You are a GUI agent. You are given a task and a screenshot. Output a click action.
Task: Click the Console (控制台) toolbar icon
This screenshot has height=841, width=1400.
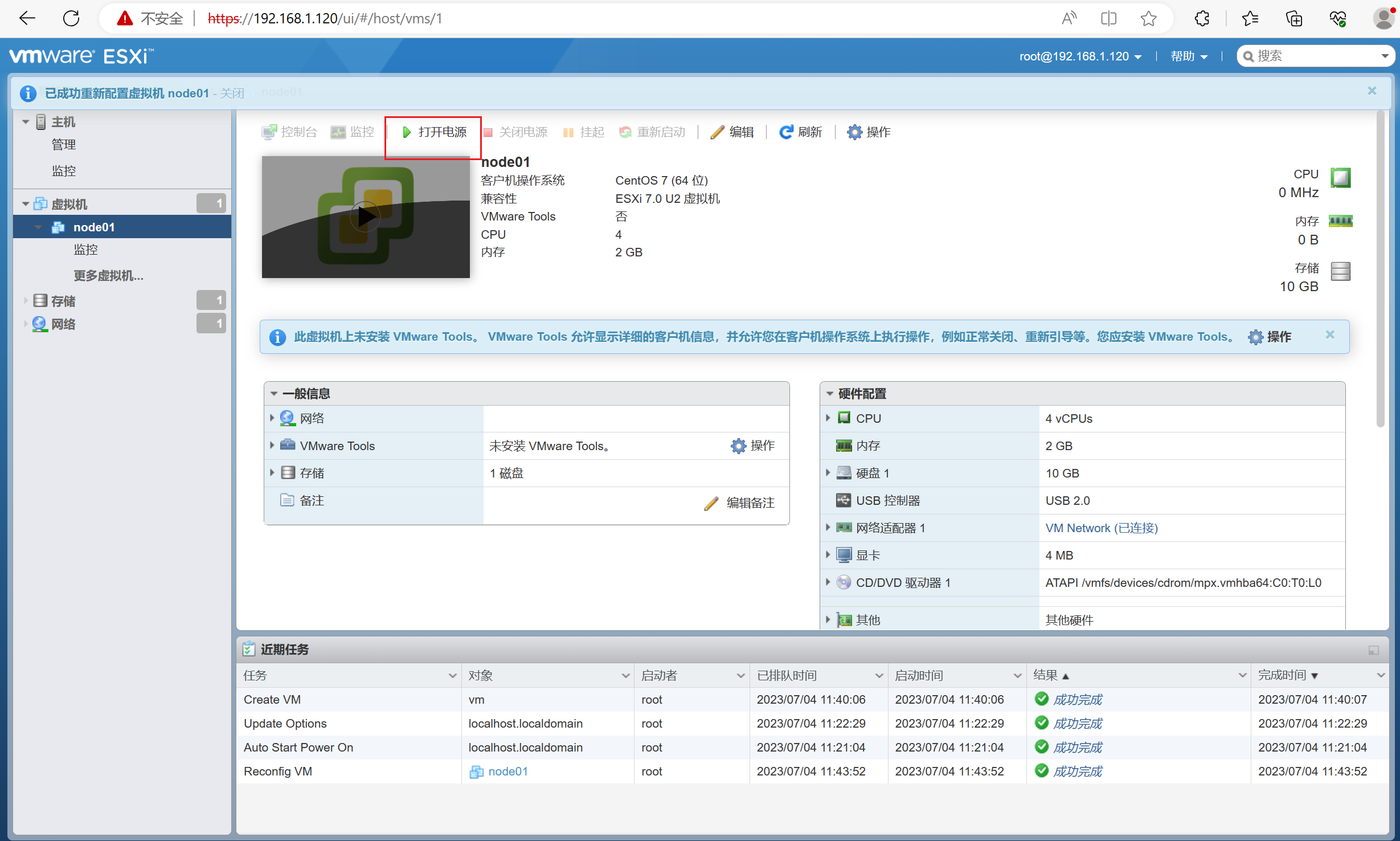(269, 132)
